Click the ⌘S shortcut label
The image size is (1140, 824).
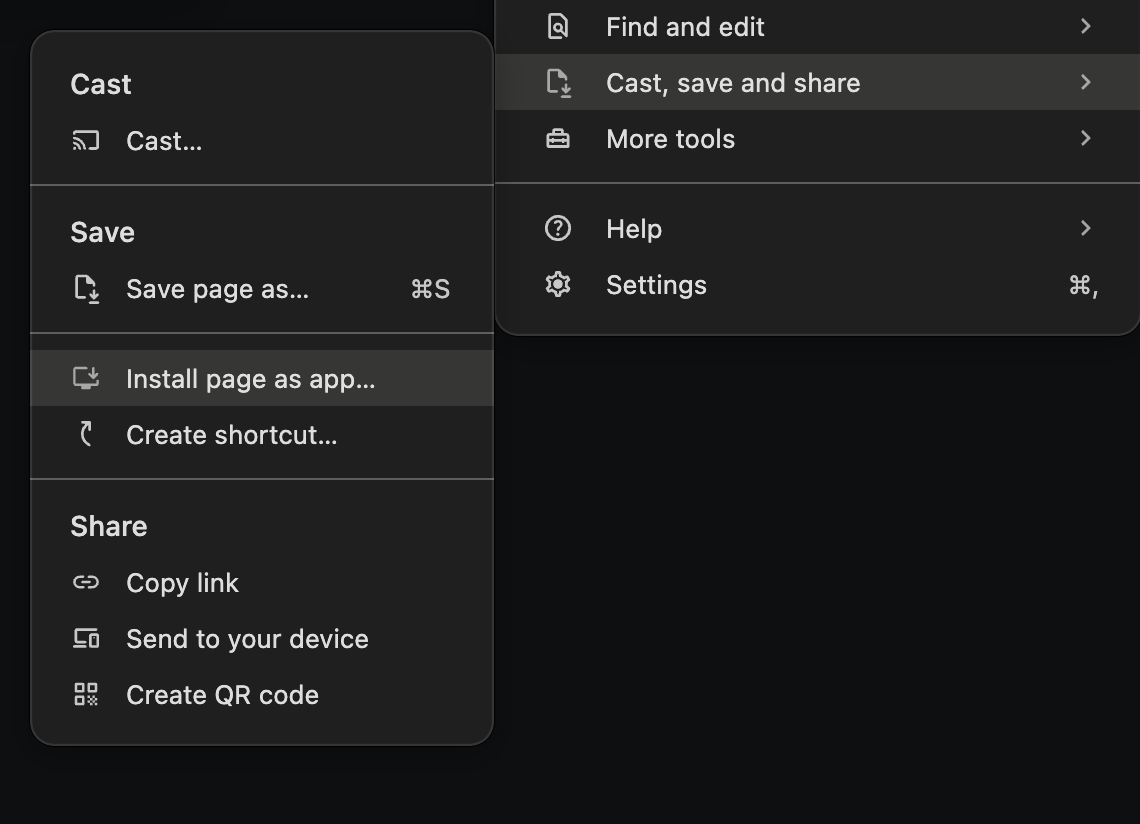(x=430, y=289)
